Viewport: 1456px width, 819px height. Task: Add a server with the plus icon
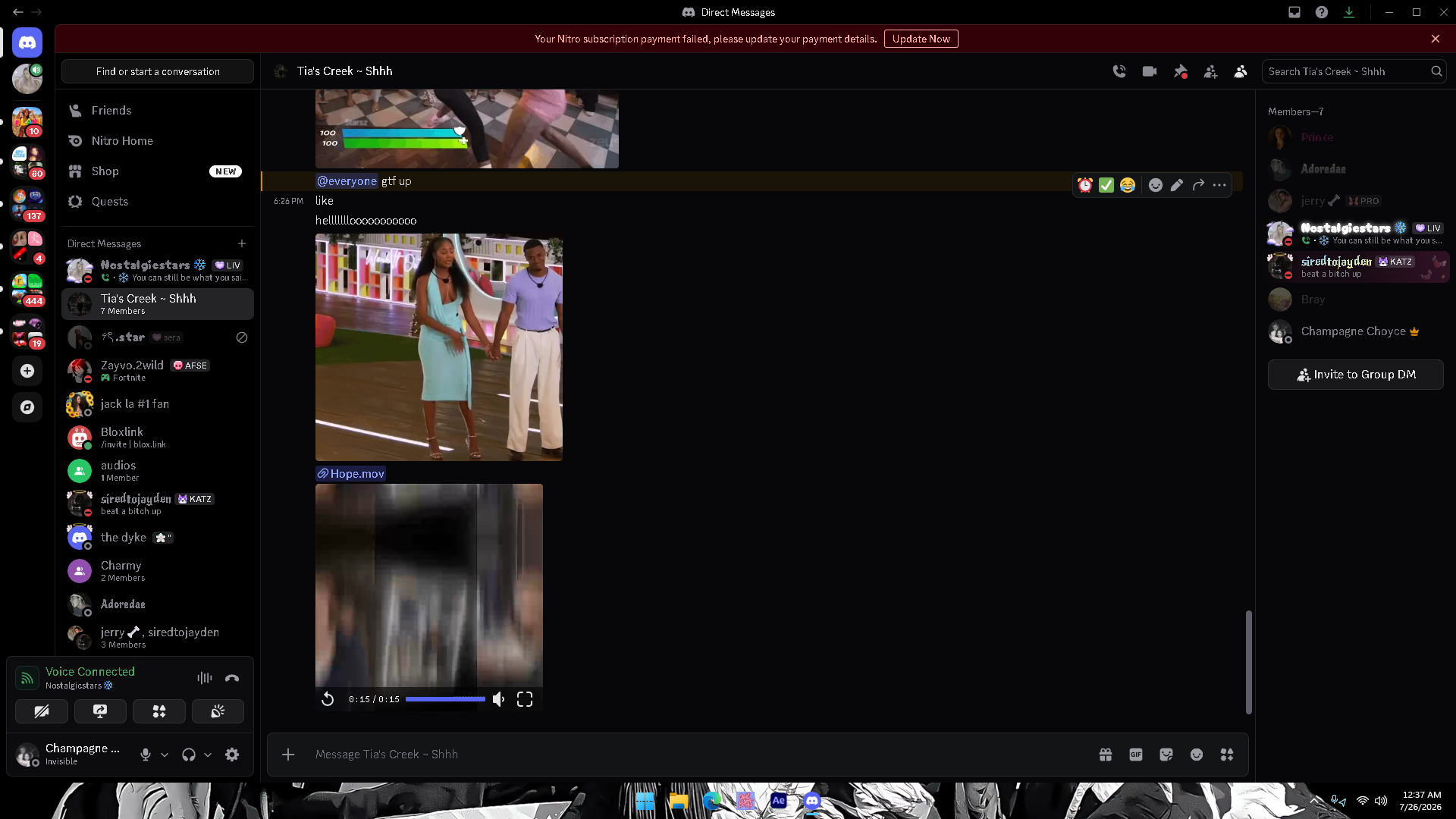click(x=27, y=371)
